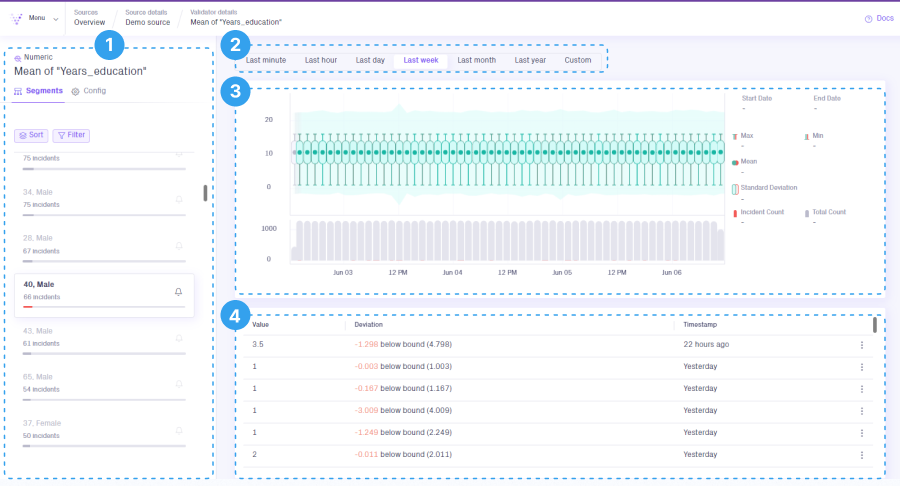The height and width of the screenshot is (487, 901).
Task: Click "22 hours ago" timestamp cell
Action: click(x=706, y=345)
